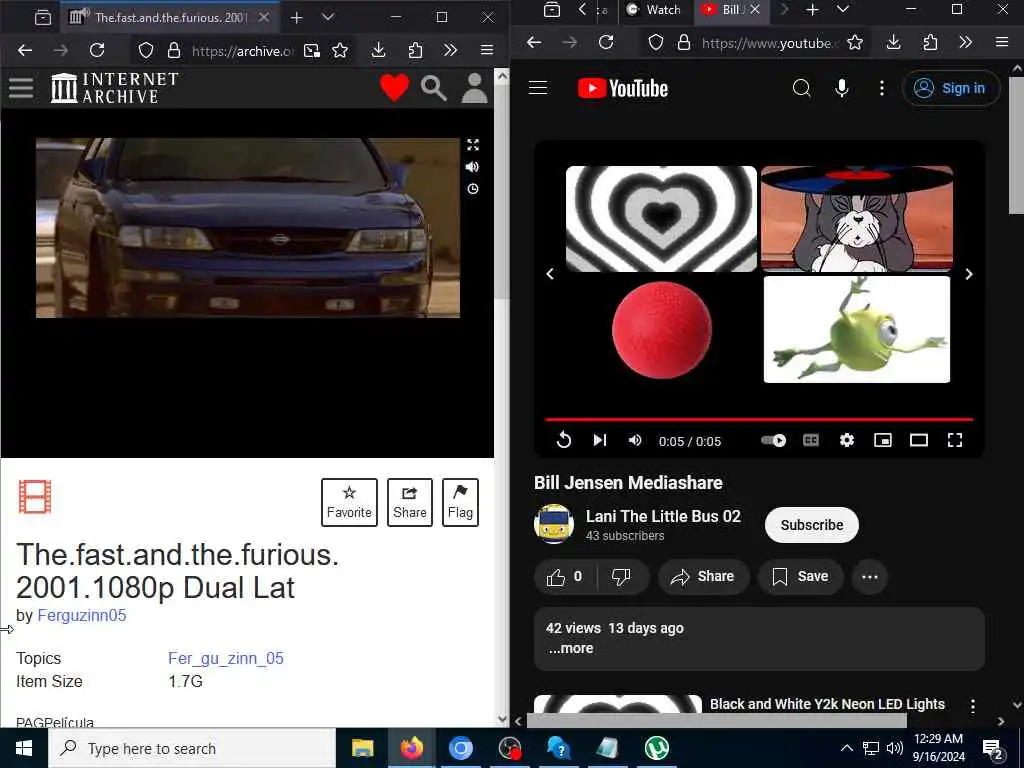Skip to next YouTube video
Screen dimensions: 1024x768
pyautogui.click(x=600, y=440)
